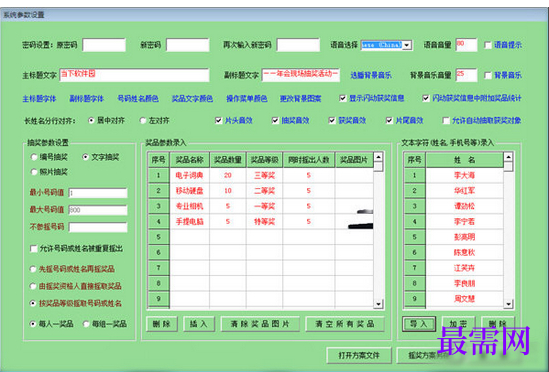
Task: Open the 号码姓名颜色 color setting
Action: click(x=138, y=99)
